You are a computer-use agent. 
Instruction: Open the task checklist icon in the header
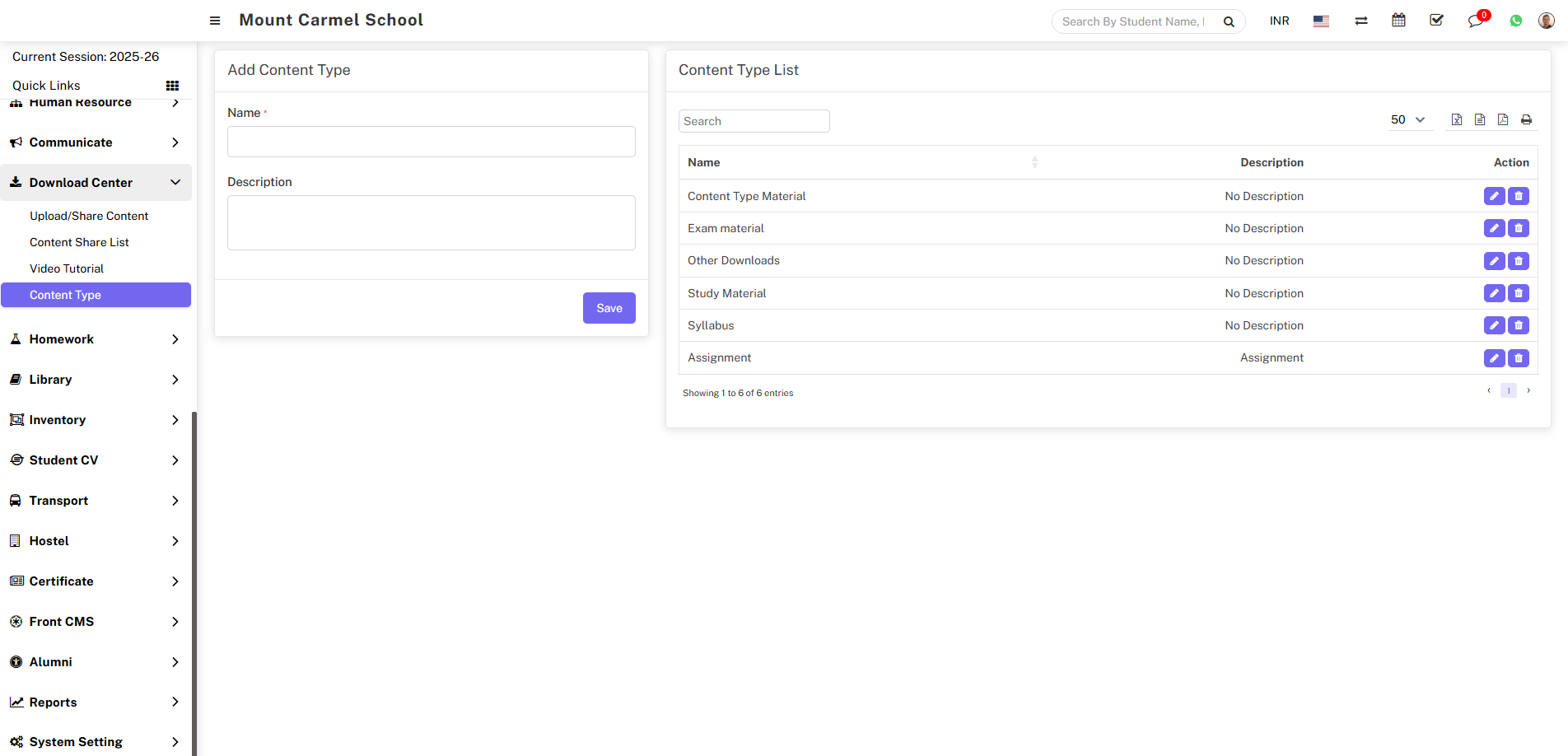tap(1436, 21)
